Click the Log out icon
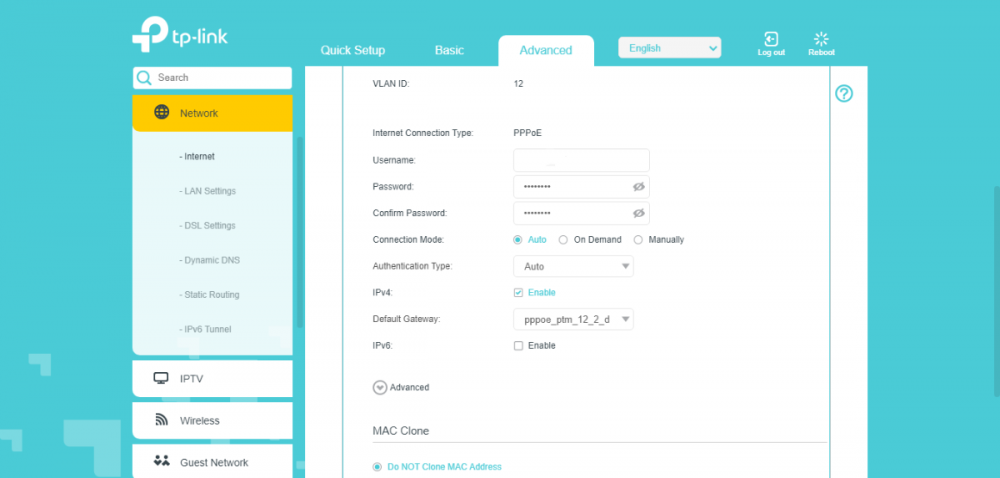Image resolution: width=1000 pixels, height=478 pixels. pyautogui.click(x=771, y=40)
